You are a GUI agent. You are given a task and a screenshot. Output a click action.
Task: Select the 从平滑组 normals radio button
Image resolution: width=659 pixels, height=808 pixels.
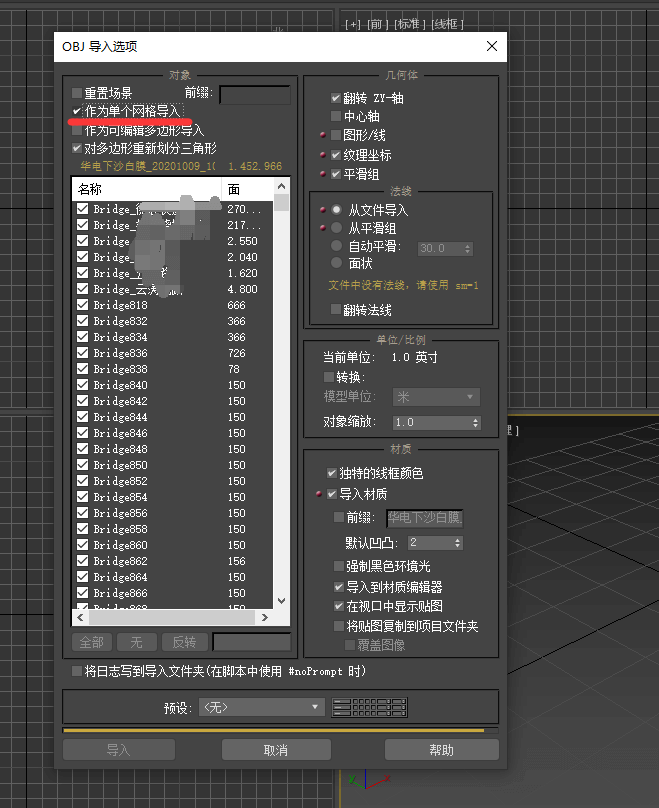coord(337,228)
